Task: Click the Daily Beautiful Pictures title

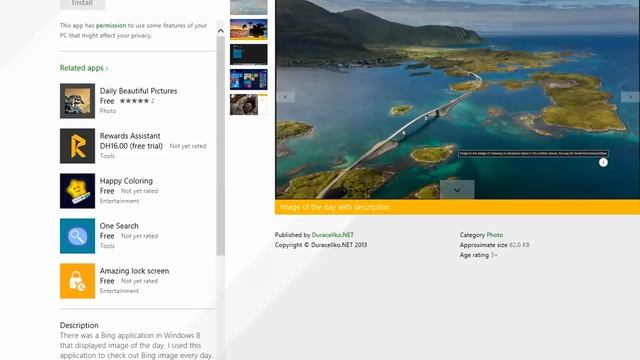Action: coord(138,91)
